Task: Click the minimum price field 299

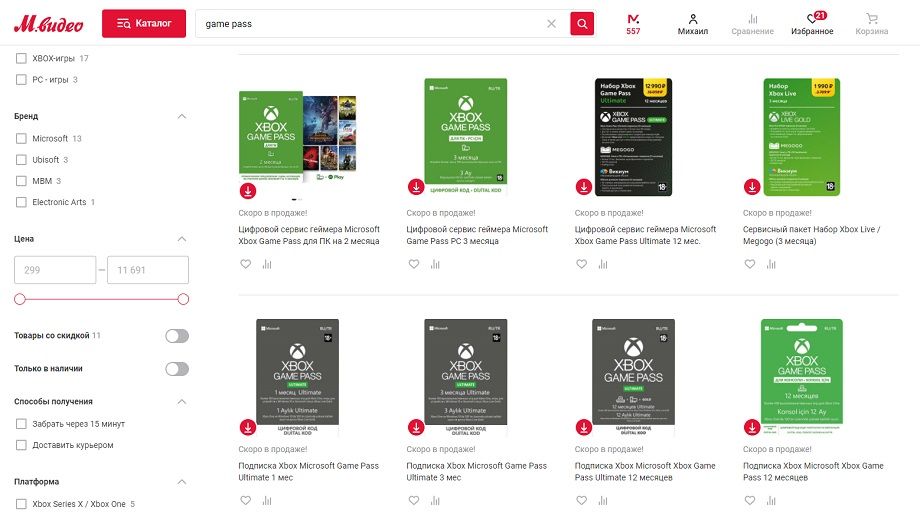Action: pos(55,270)
